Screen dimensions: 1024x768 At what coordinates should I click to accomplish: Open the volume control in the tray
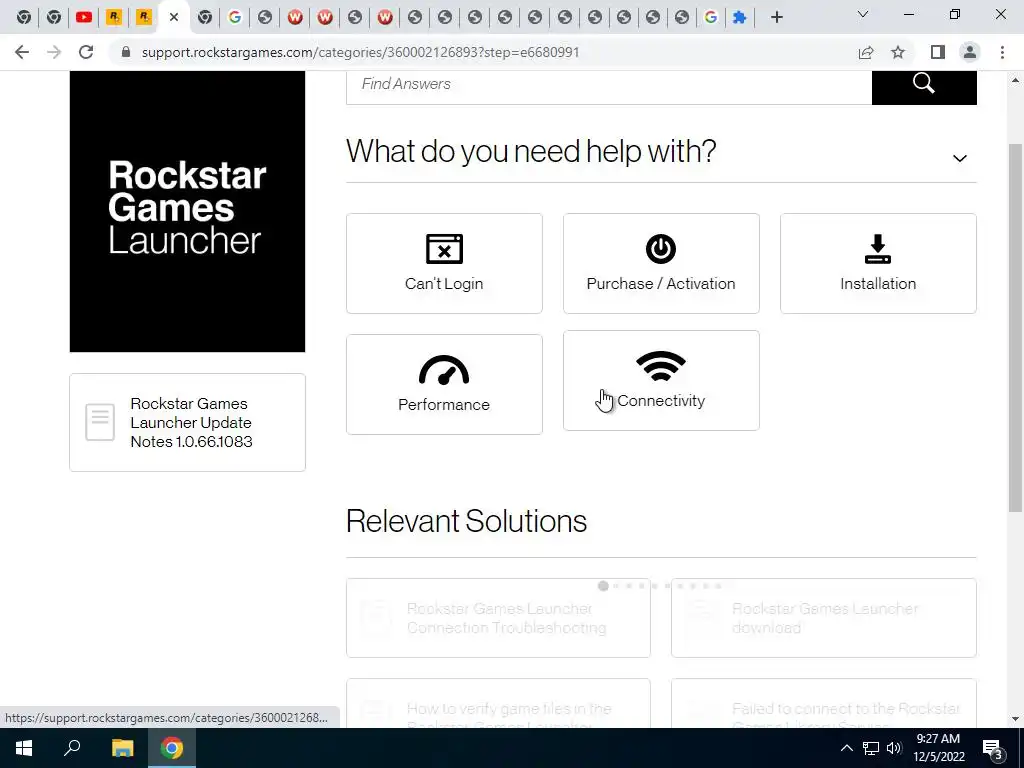[893, 748]
